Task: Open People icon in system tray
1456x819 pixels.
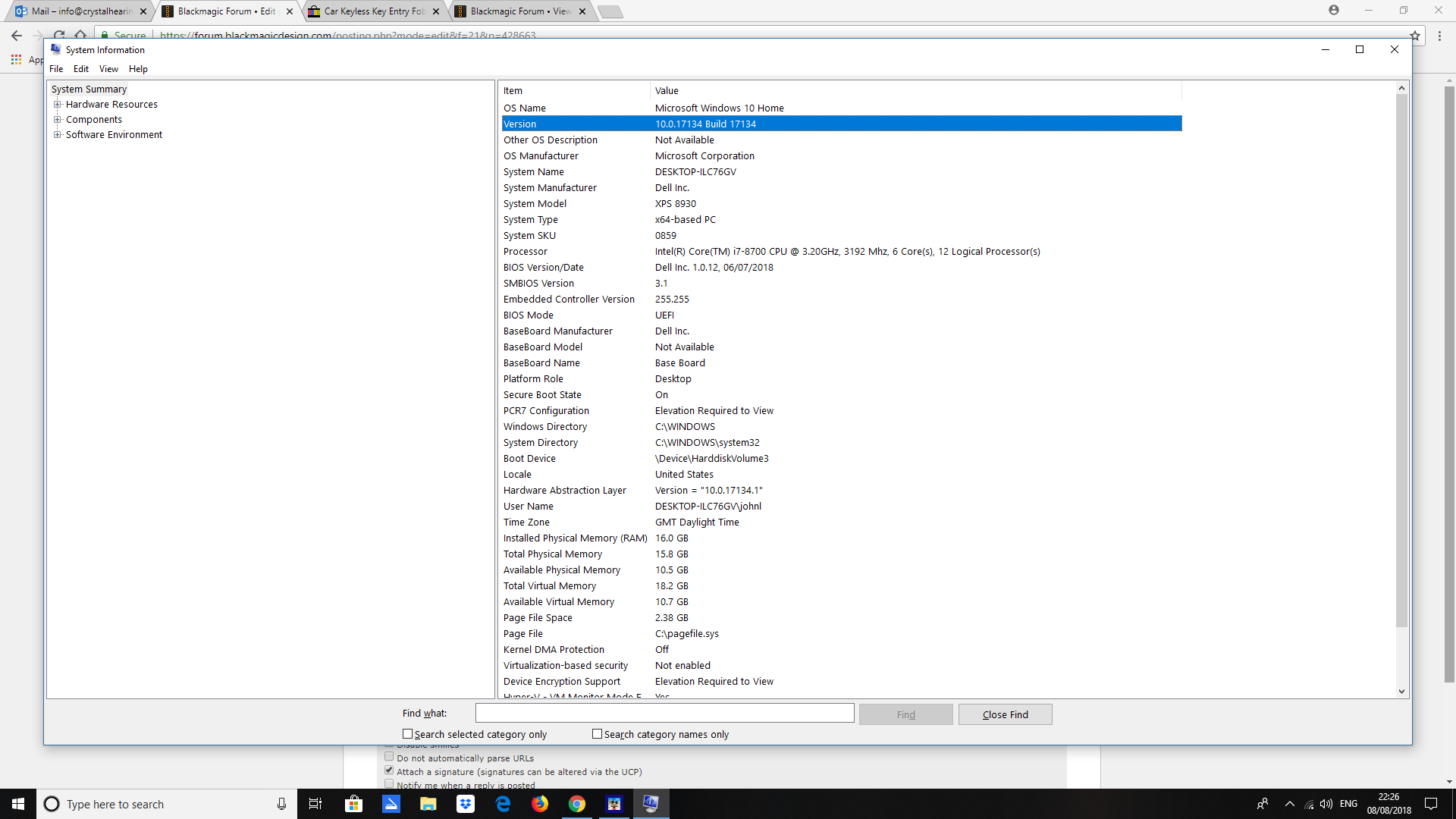Action: pyautogui.click(x=1263, y=804)
